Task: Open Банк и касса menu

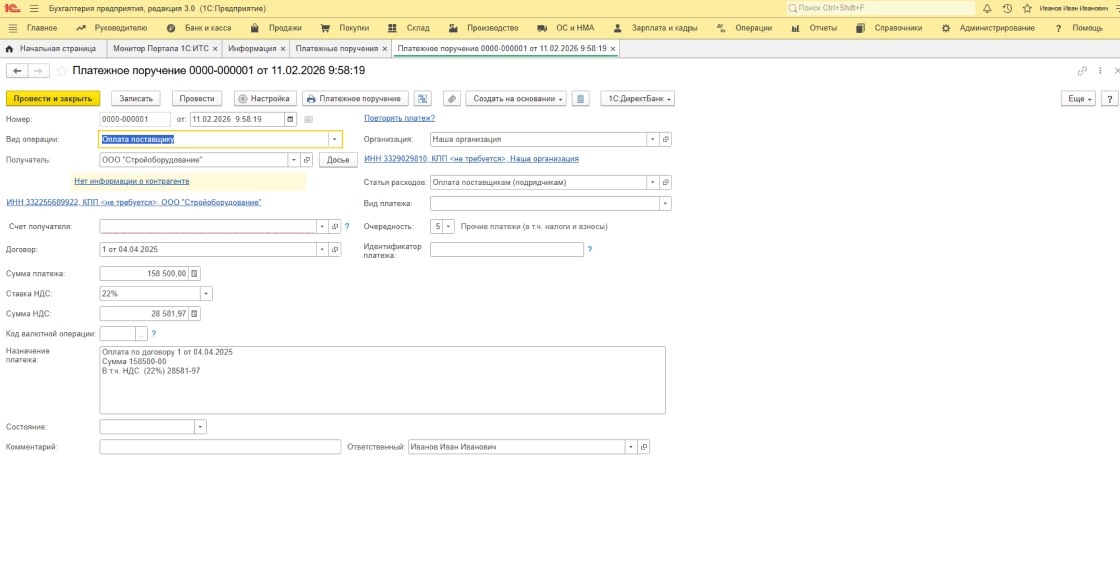Action: pos(199,28)
